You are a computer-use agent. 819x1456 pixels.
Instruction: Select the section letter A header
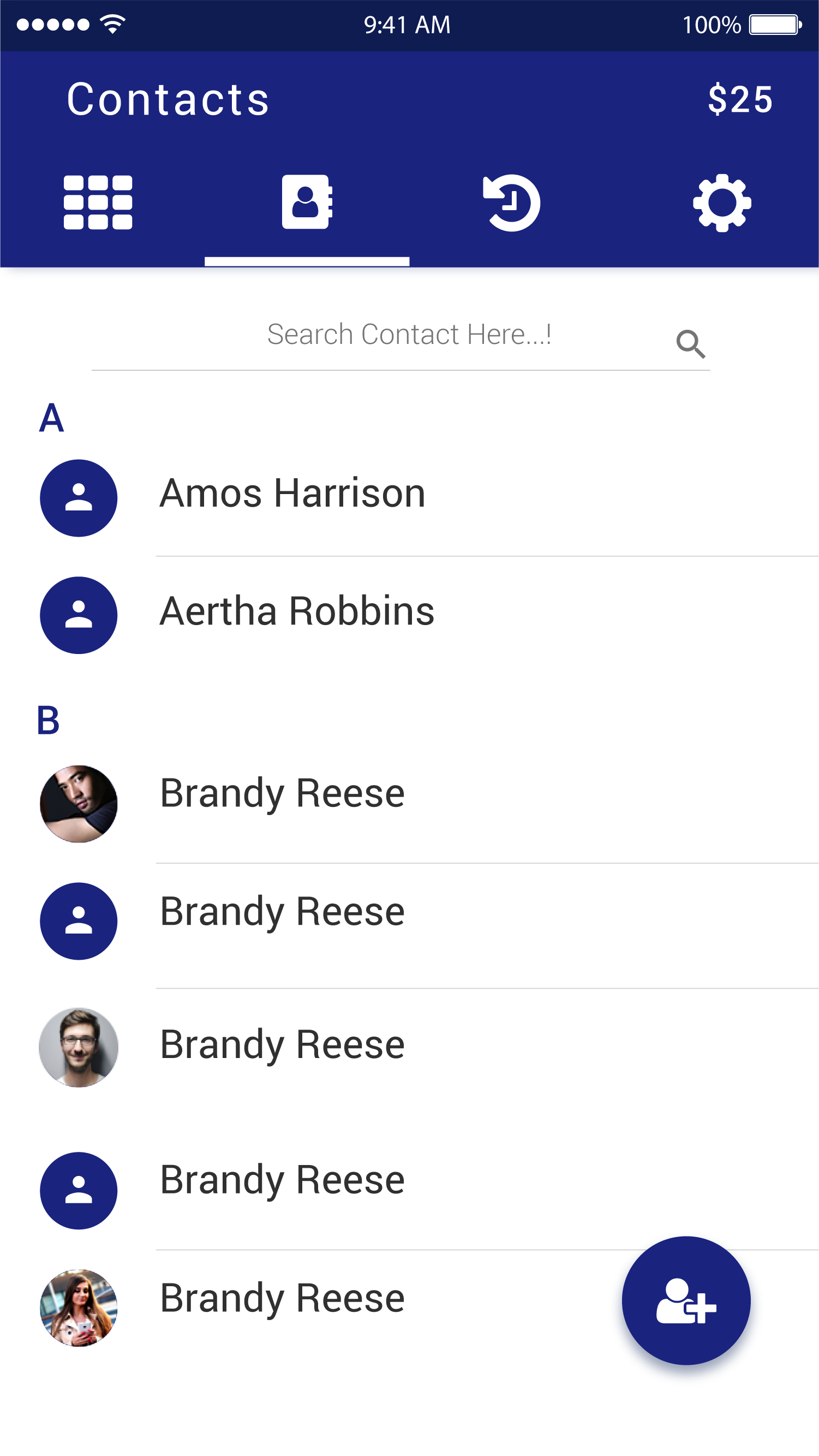point(51,418)
